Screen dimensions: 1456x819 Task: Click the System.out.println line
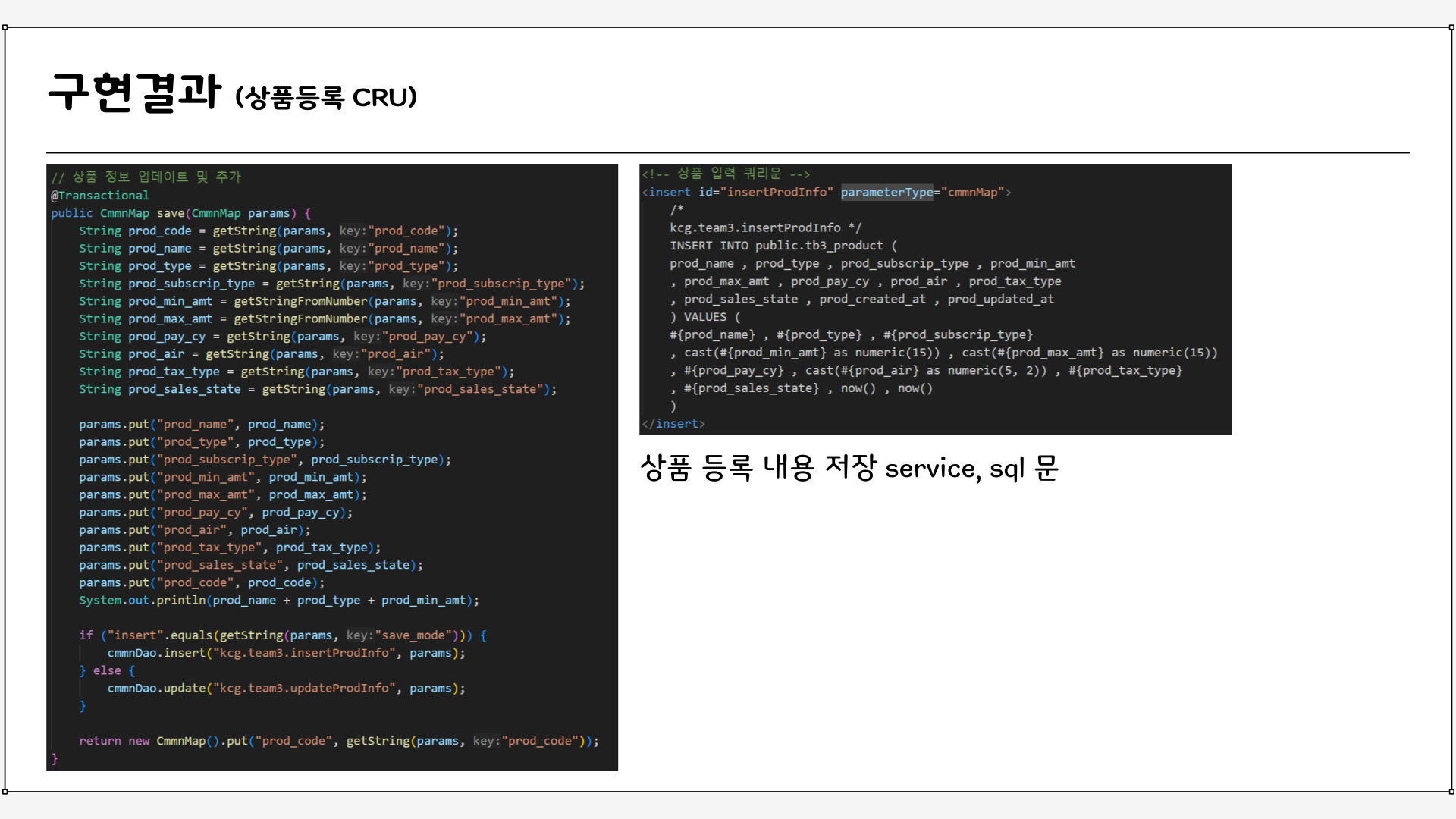(279, 600)
